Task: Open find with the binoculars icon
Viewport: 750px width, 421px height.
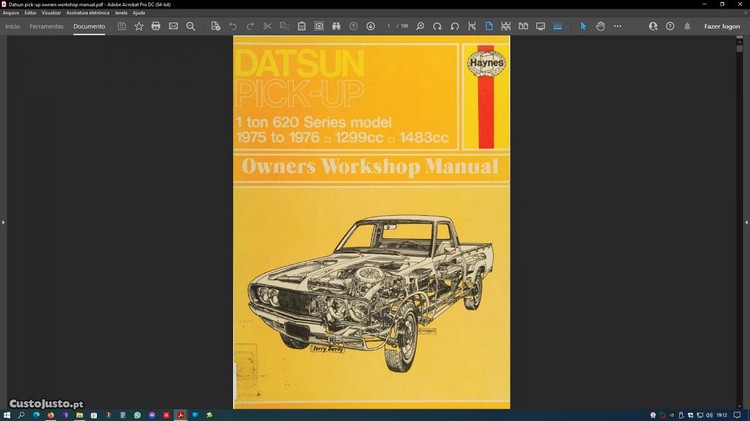Action: (336, 26)
